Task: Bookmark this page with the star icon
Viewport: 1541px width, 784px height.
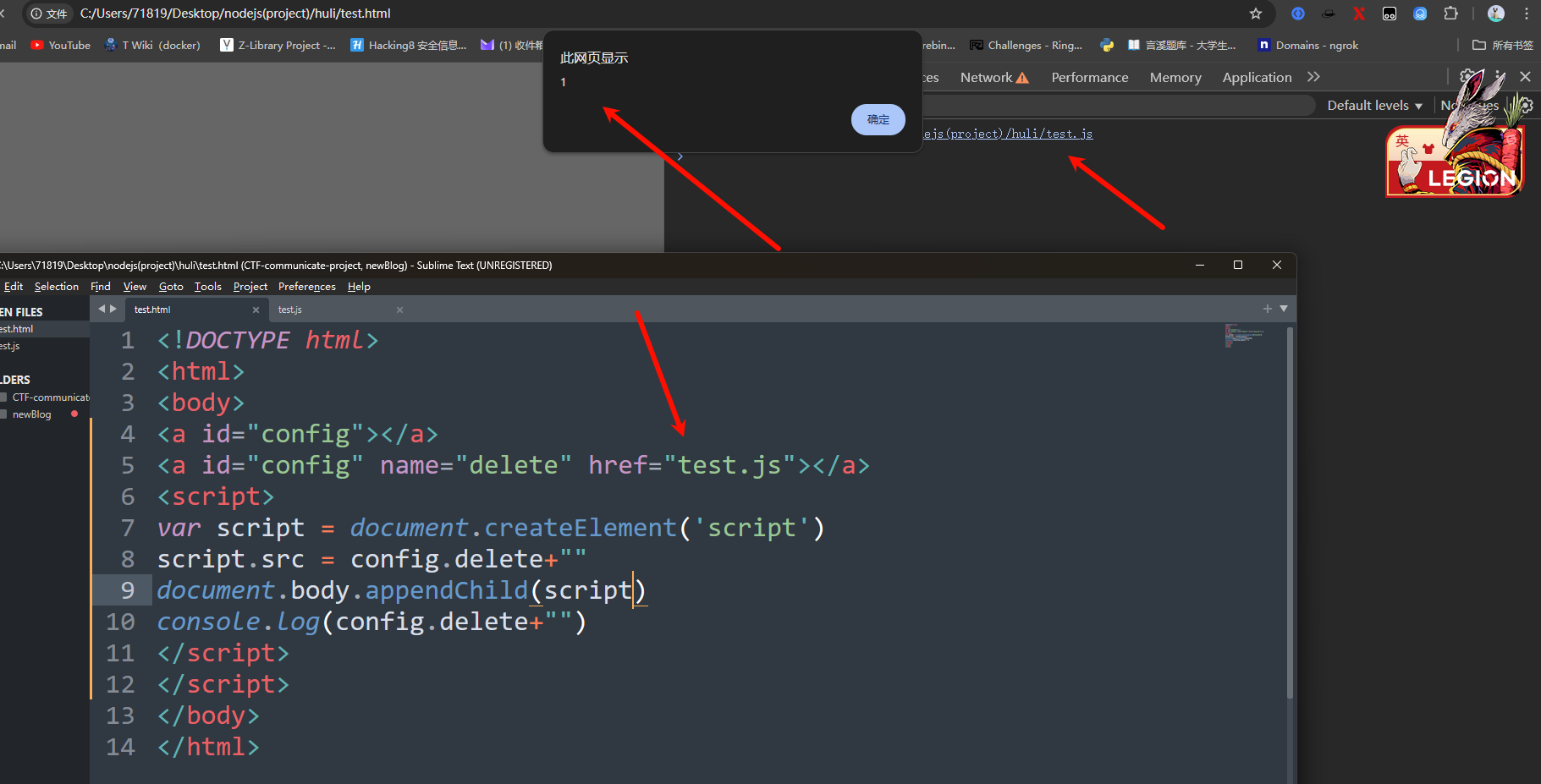Action: tap(1256, 14)
